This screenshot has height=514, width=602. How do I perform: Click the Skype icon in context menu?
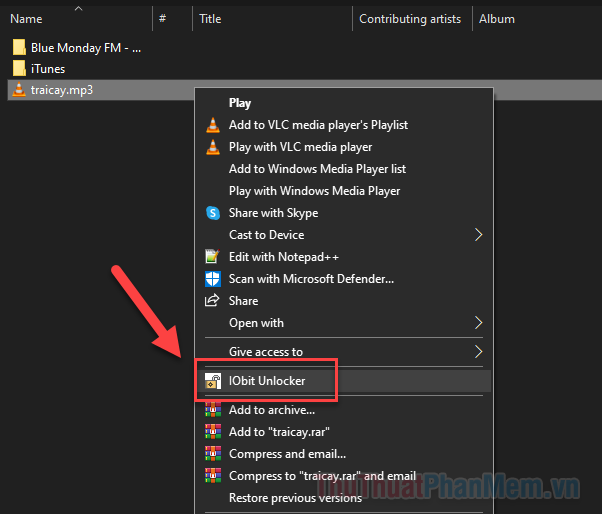pos(213,213)
